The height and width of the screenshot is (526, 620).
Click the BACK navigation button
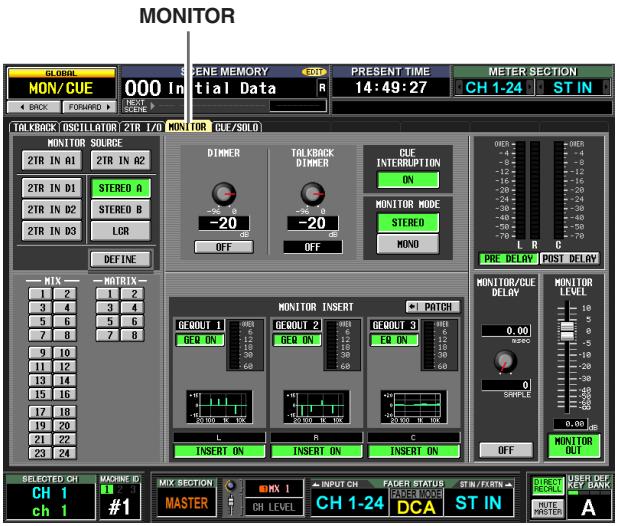(x=34, y=107)
